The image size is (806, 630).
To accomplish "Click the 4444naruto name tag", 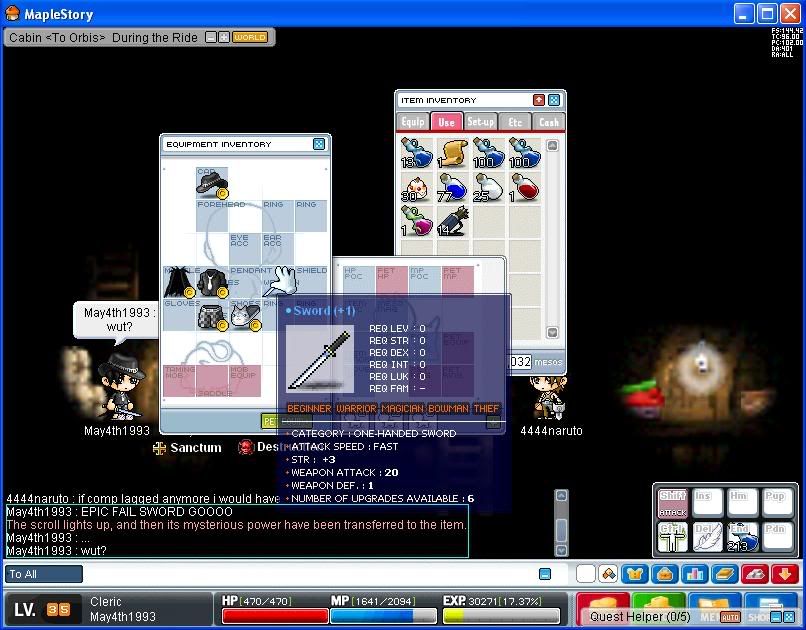I will click(x=551, y=431).
